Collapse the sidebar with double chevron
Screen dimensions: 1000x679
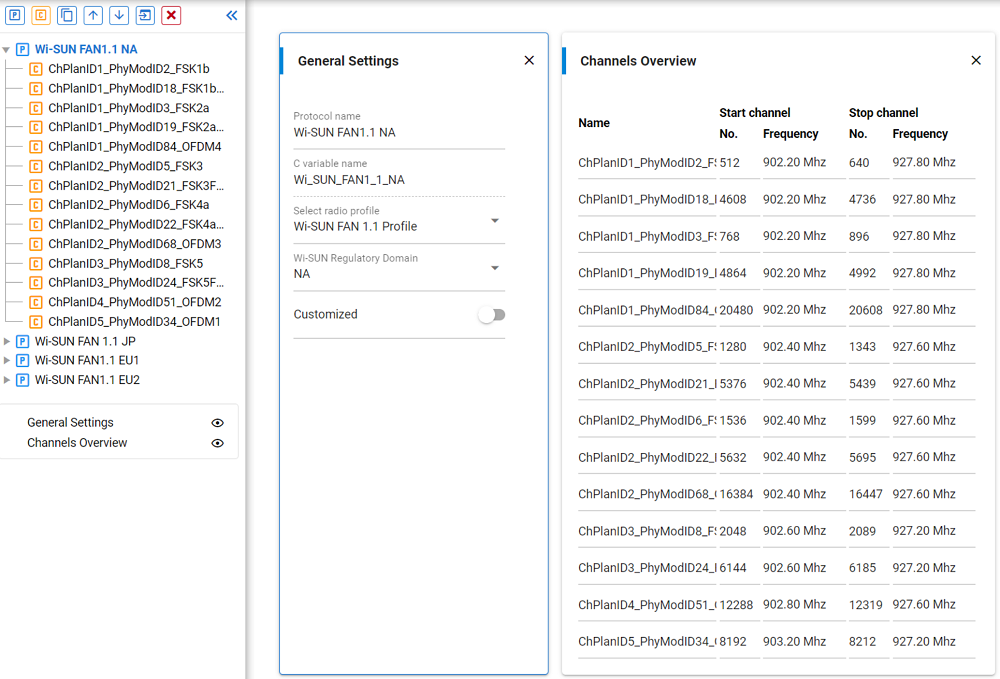pos(232,15)
